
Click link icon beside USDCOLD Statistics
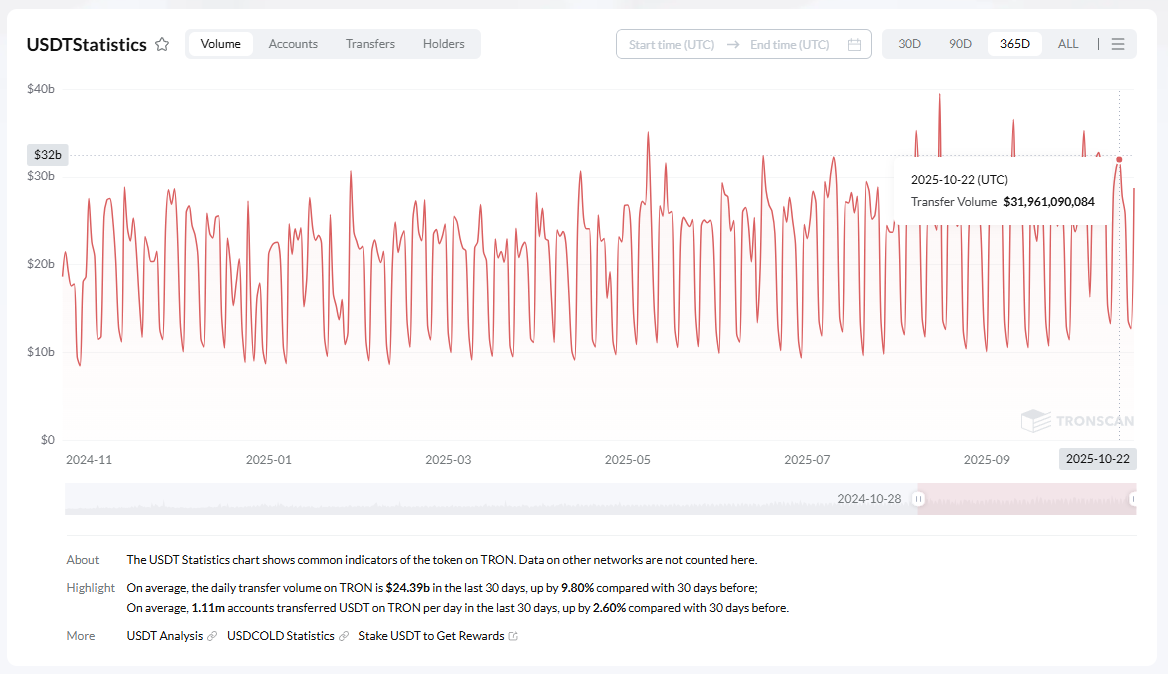click(x=344, y=636)
